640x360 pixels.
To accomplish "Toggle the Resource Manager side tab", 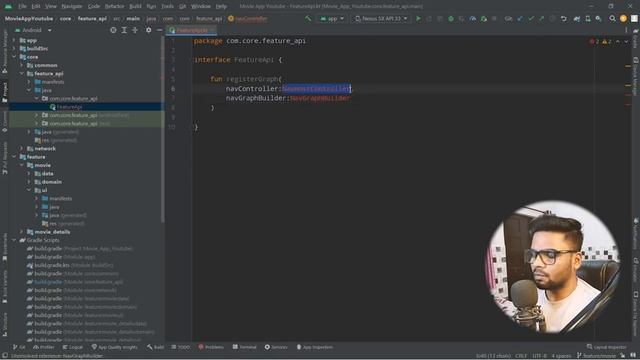I will pos(4,52).
